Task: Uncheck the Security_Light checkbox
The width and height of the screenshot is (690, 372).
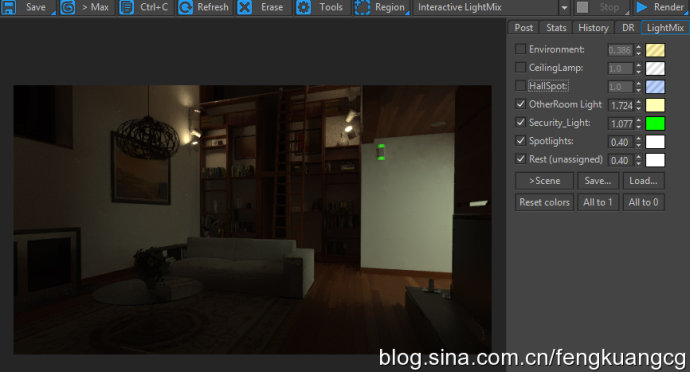Action: pos(520,122)
